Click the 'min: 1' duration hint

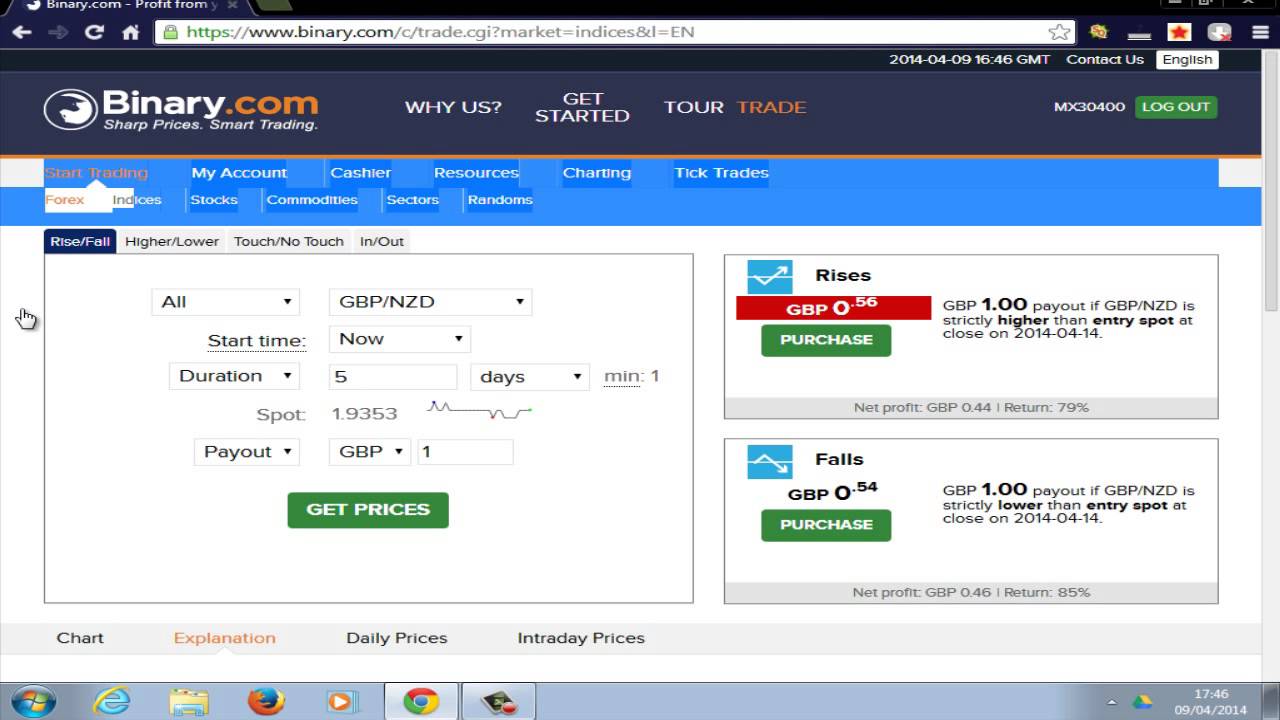[632, 377]
